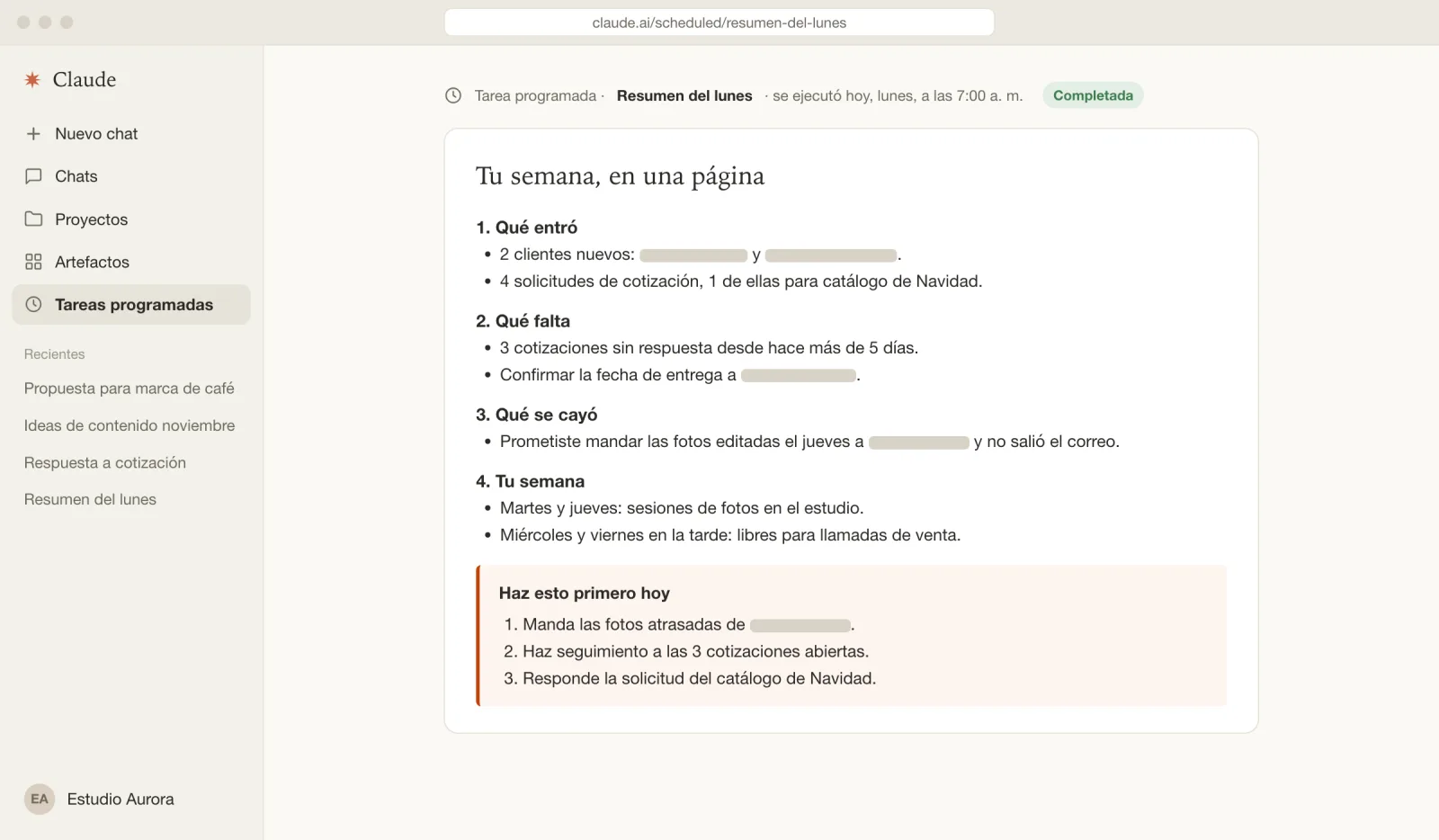Click step Haz seguimiento a las 3 cotizaciones
Image resolution: width=1439 pixels, height=840 pixels.
click(696, 651)
